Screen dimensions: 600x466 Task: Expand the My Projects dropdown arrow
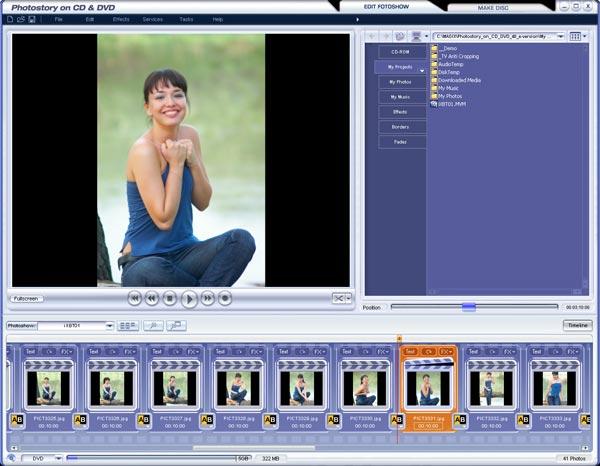pyautogui.click(x=422, y=71)
